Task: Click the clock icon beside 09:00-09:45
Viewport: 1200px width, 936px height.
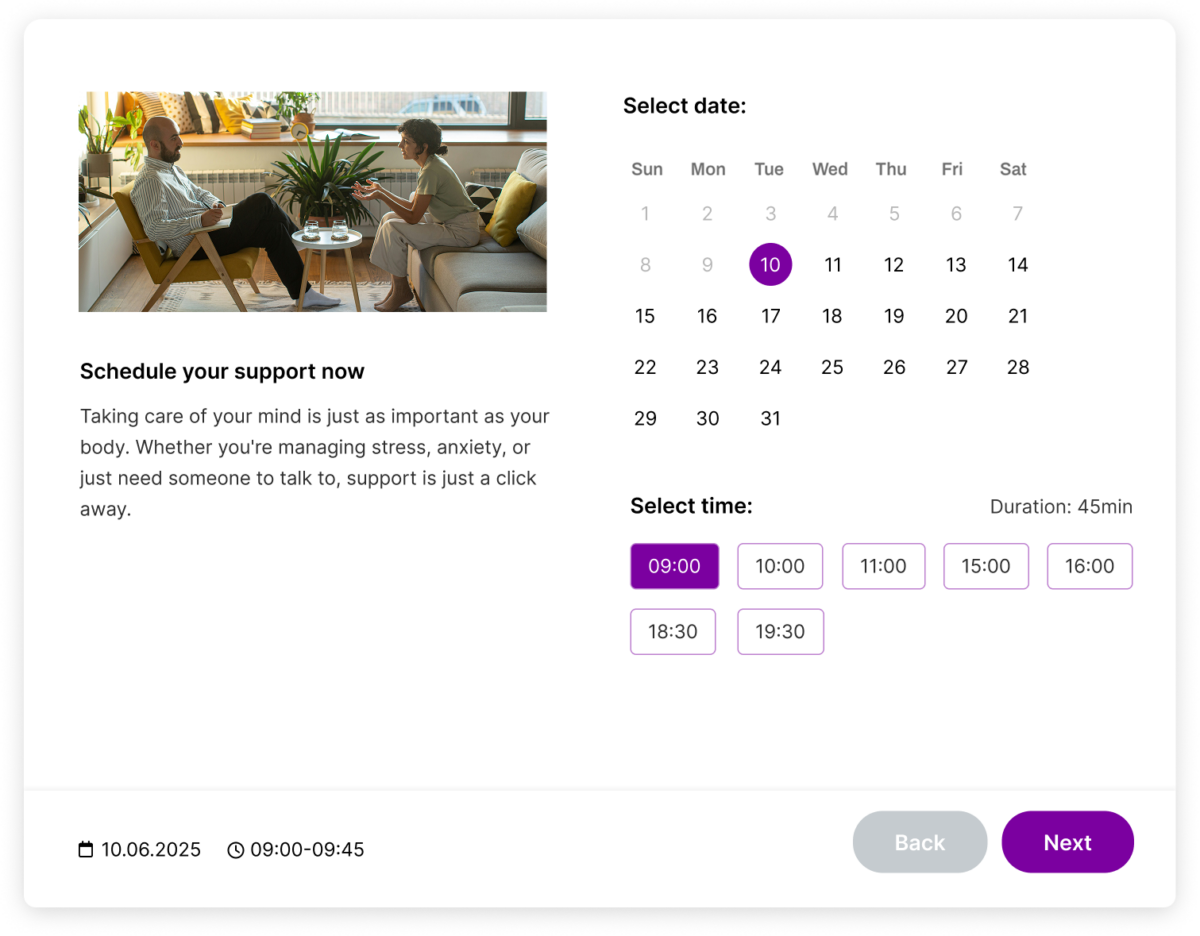Action: (x=236, y=850)
